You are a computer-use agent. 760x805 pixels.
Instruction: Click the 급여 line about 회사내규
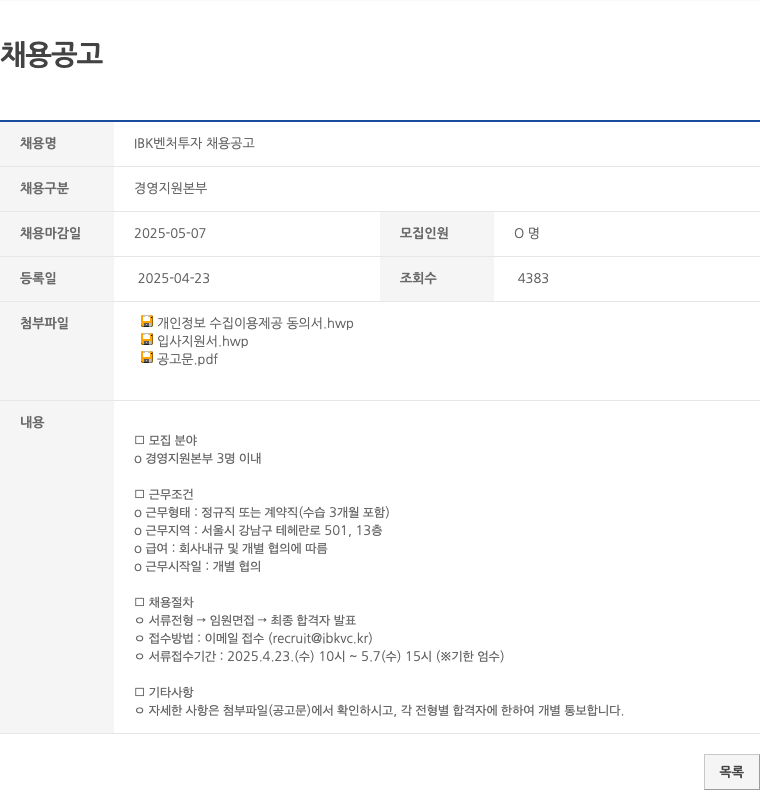pos(231,548)
